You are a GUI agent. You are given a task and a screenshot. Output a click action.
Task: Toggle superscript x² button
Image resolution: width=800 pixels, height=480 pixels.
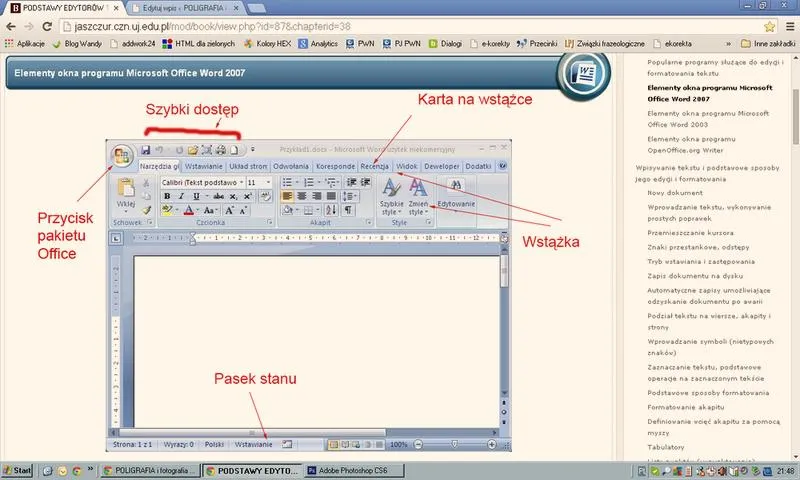click(247, 196)
